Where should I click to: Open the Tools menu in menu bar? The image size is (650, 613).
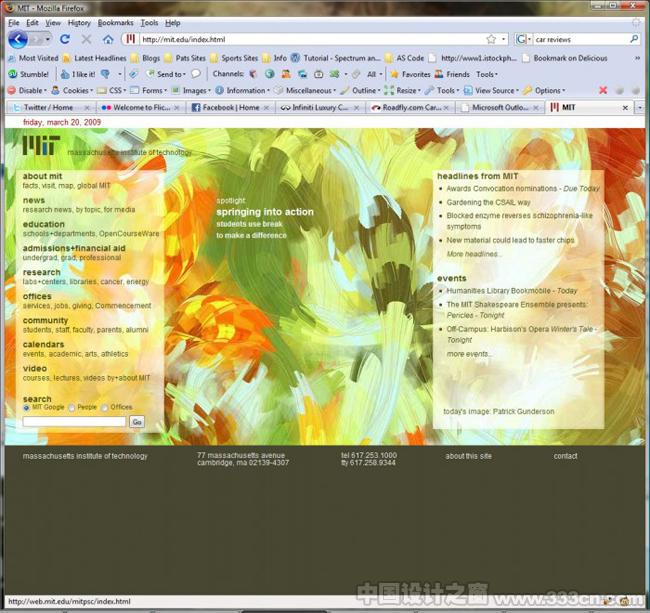(x=149, y=23)
